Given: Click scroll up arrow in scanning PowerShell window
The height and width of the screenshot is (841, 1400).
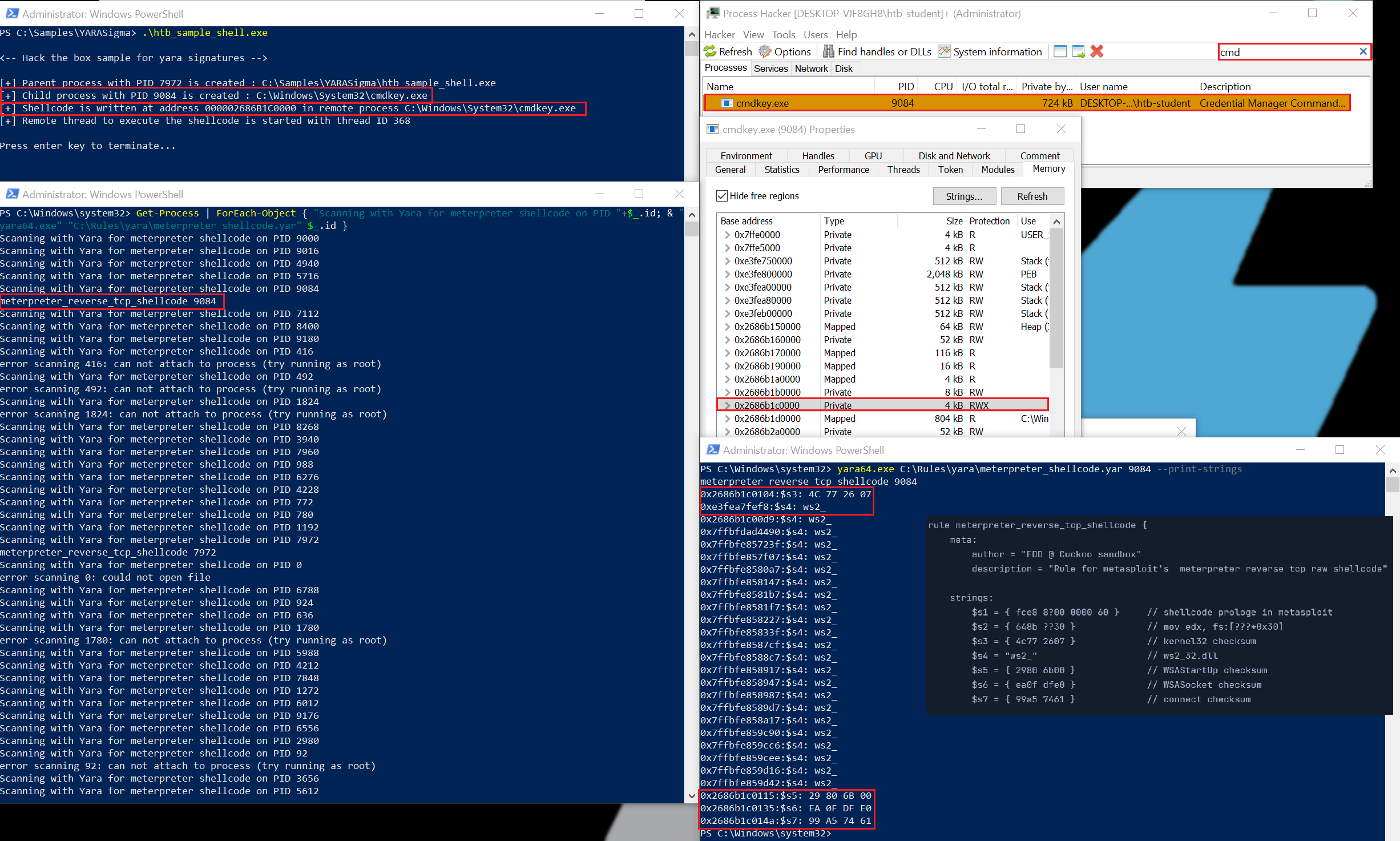Looking at the screenshot, I should click(691, 215).
